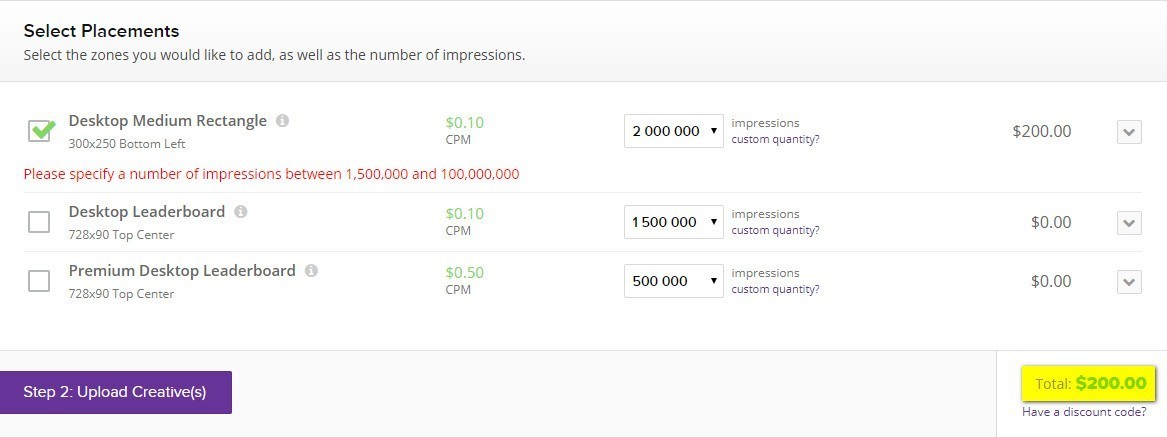This screenshot has width=1167, height=437.
Task: Click info icon beside Premium Desktop Leaderboard
Action: tap(311, 271)
